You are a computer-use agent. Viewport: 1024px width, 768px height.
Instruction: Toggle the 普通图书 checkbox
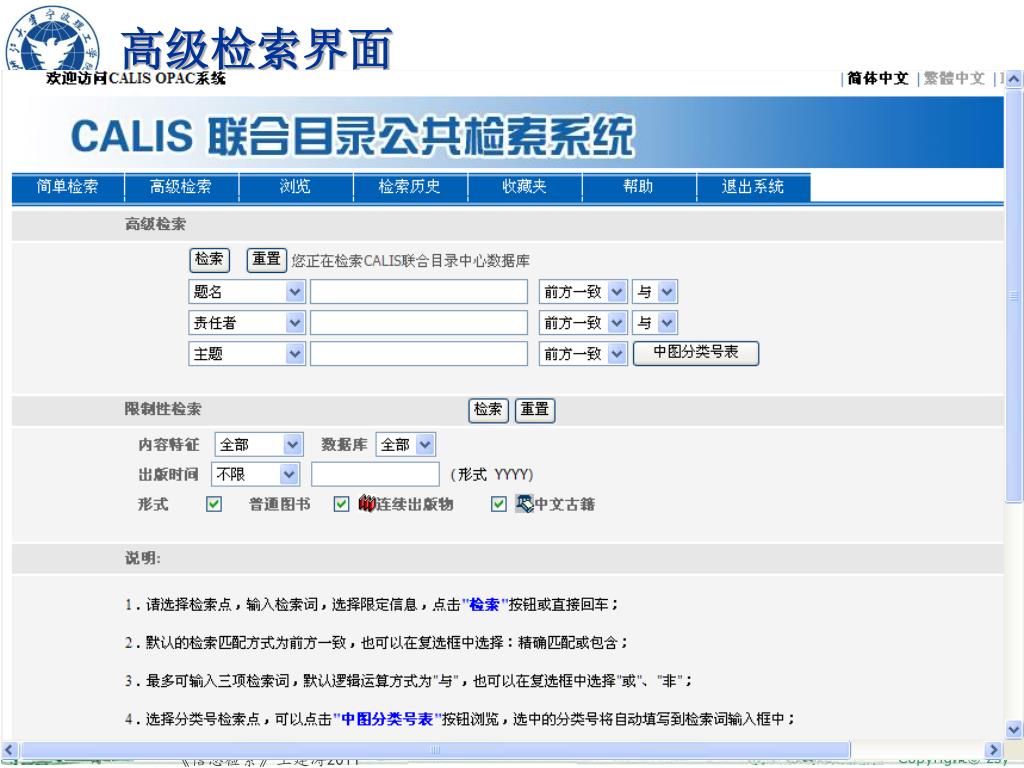(214, 504)
